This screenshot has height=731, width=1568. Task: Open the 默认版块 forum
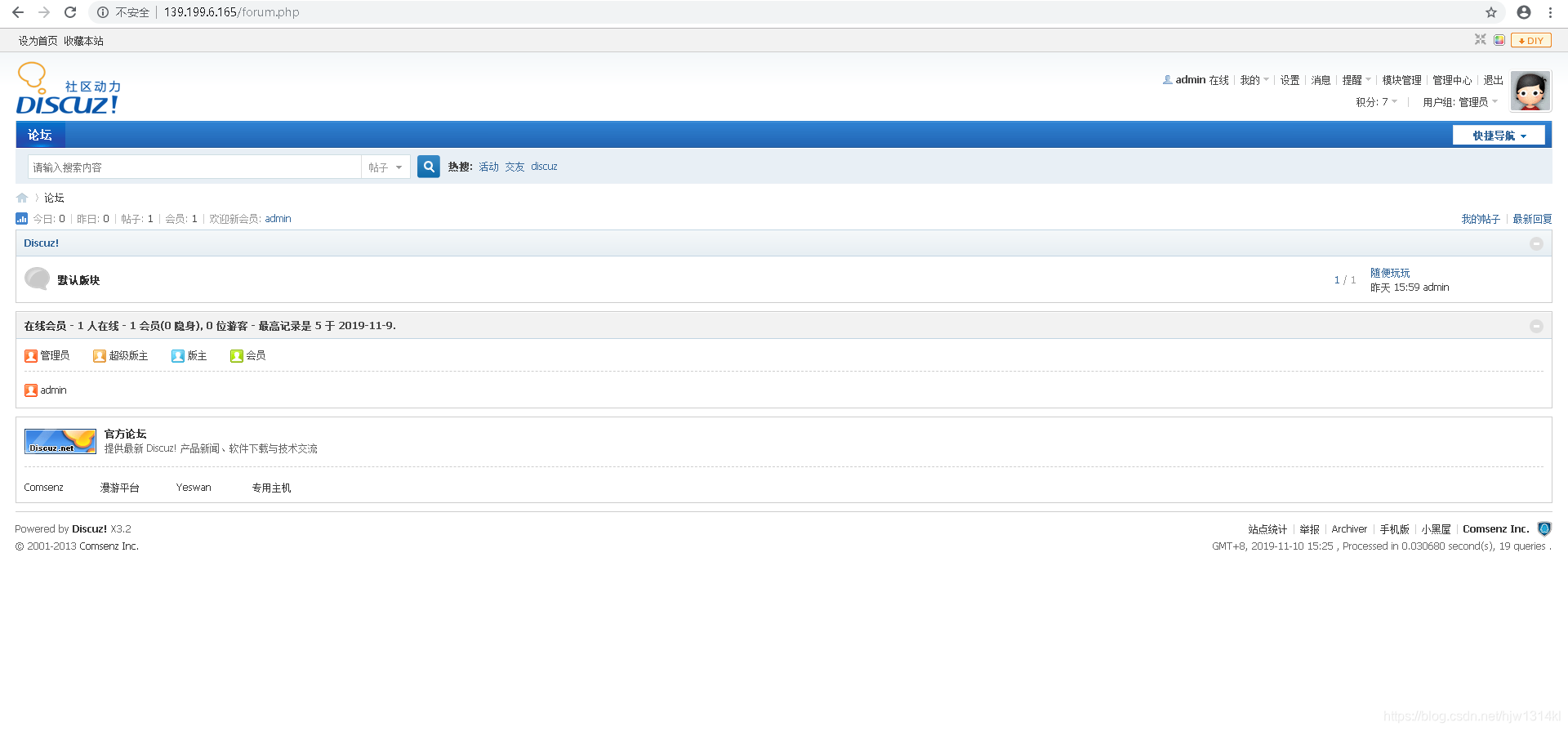point(78,280)
